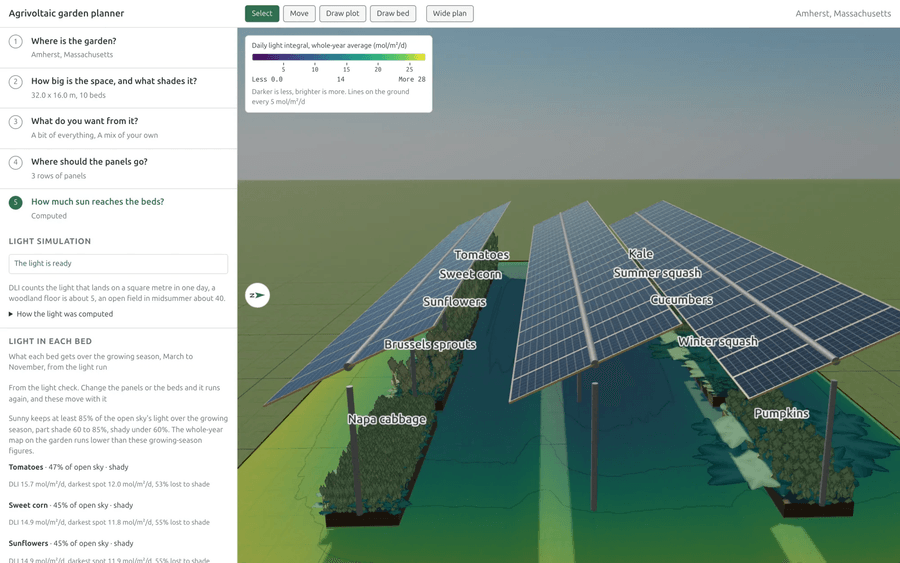Image resolution: width=900 pixels, height=563 pixels.
Task: Select the Tomatoes bed label
Action: pos(482,255)
